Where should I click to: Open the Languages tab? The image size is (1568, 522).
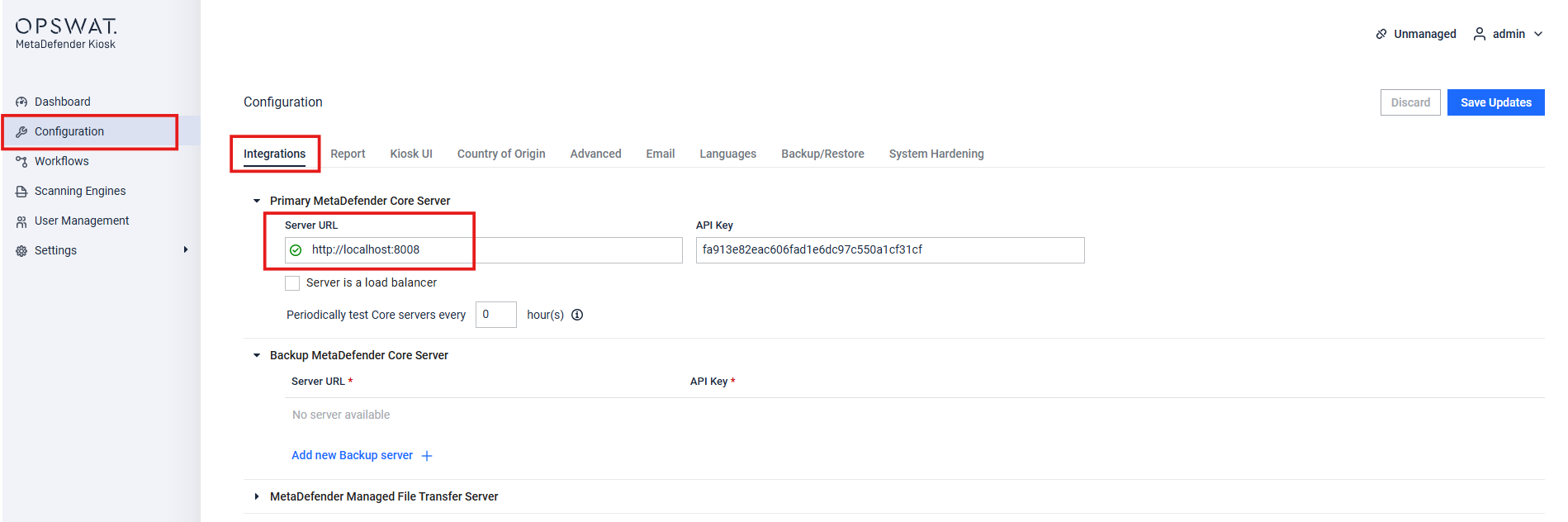pyautogui.click(x=728, y=154)
